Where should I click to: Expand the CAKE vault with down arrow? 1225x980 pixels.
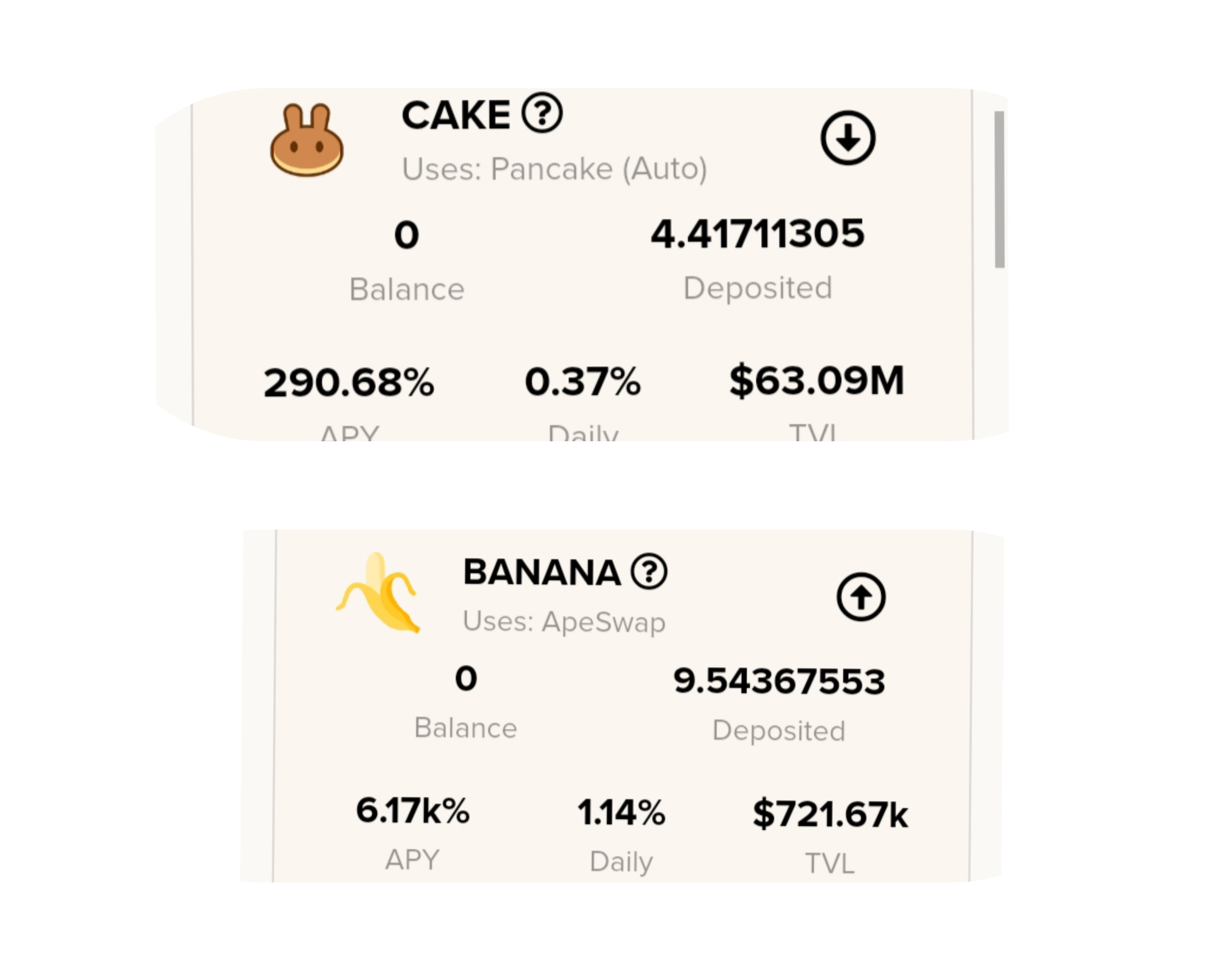tap(848, 138)
